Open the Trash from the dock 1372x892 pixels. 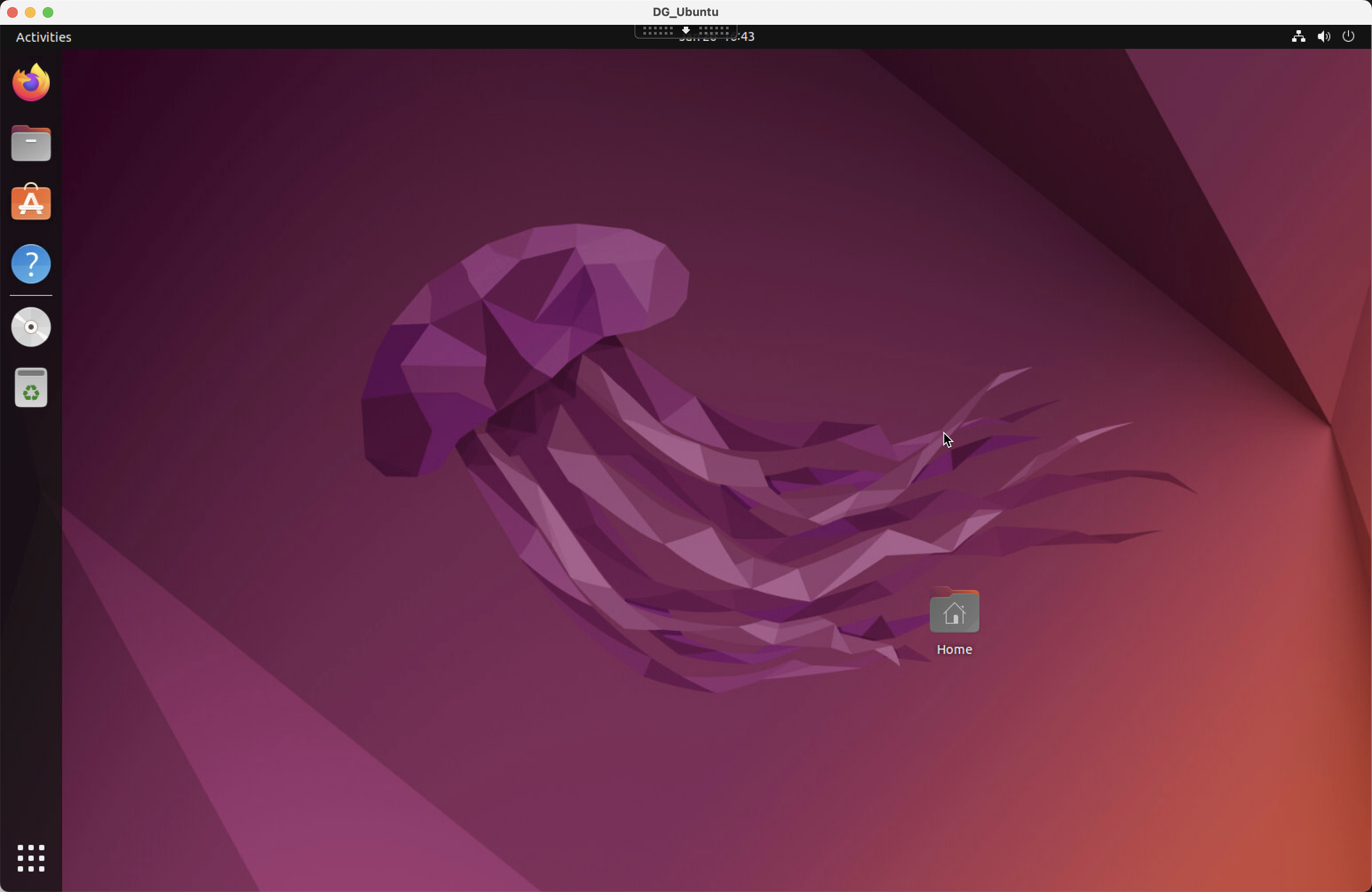31,387
